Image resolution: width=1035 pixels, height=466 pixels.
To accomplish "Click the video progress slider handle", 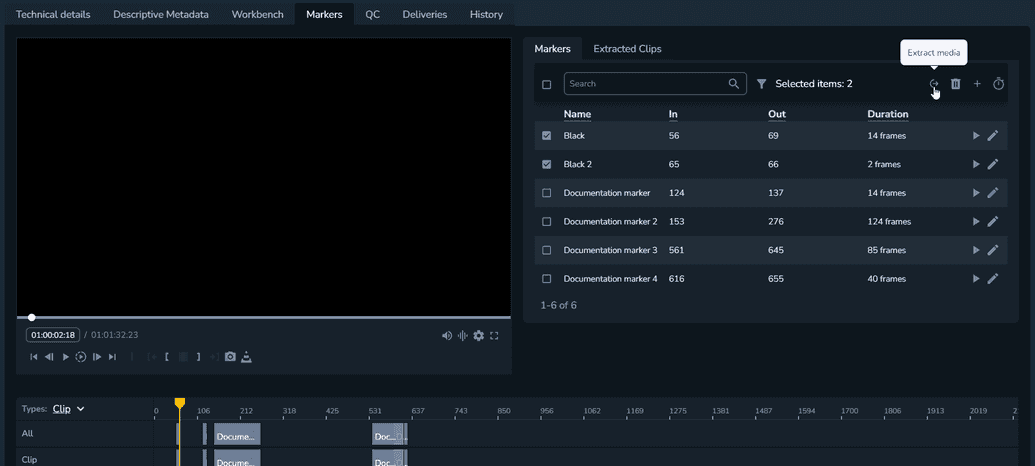I will [32, 317].
